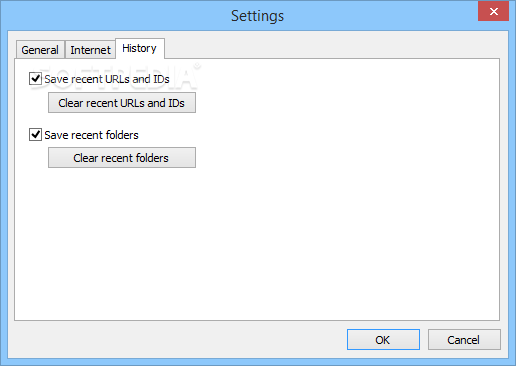Switch to the General tab

[40, 50]
